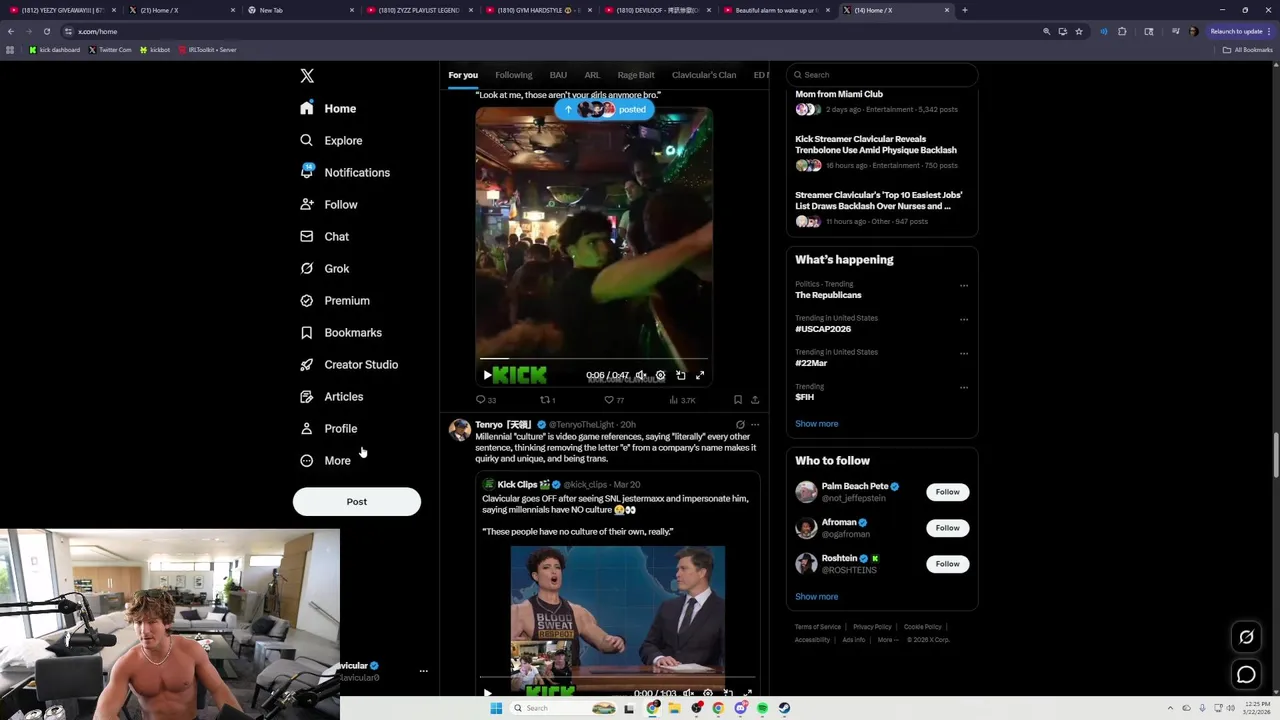Click the new posts 'posted' pill
Viewport: 1280px width, 720px height.
605,109
